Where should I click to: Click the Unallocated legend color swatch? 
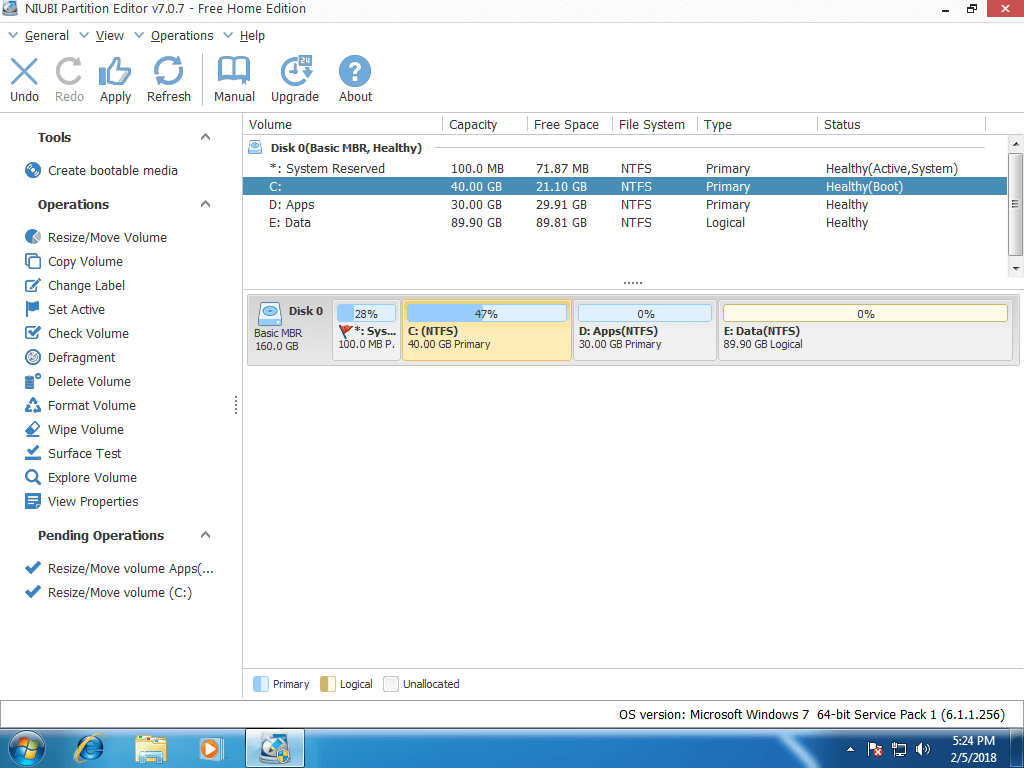391,684
